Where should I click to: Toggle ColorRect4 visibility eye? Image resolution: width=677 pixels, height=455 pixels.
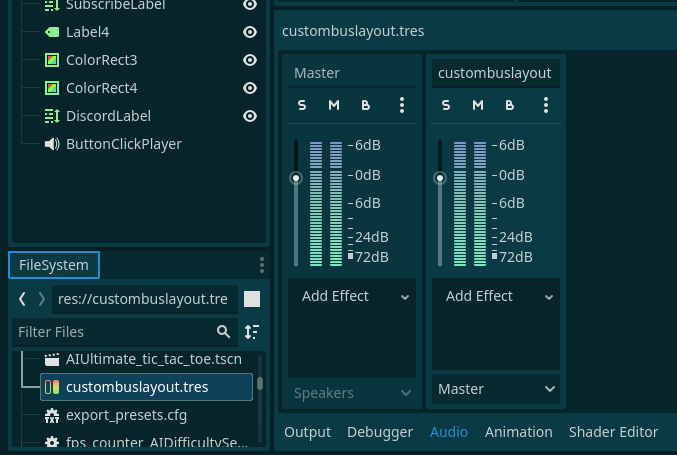click(x=250, y=88)
